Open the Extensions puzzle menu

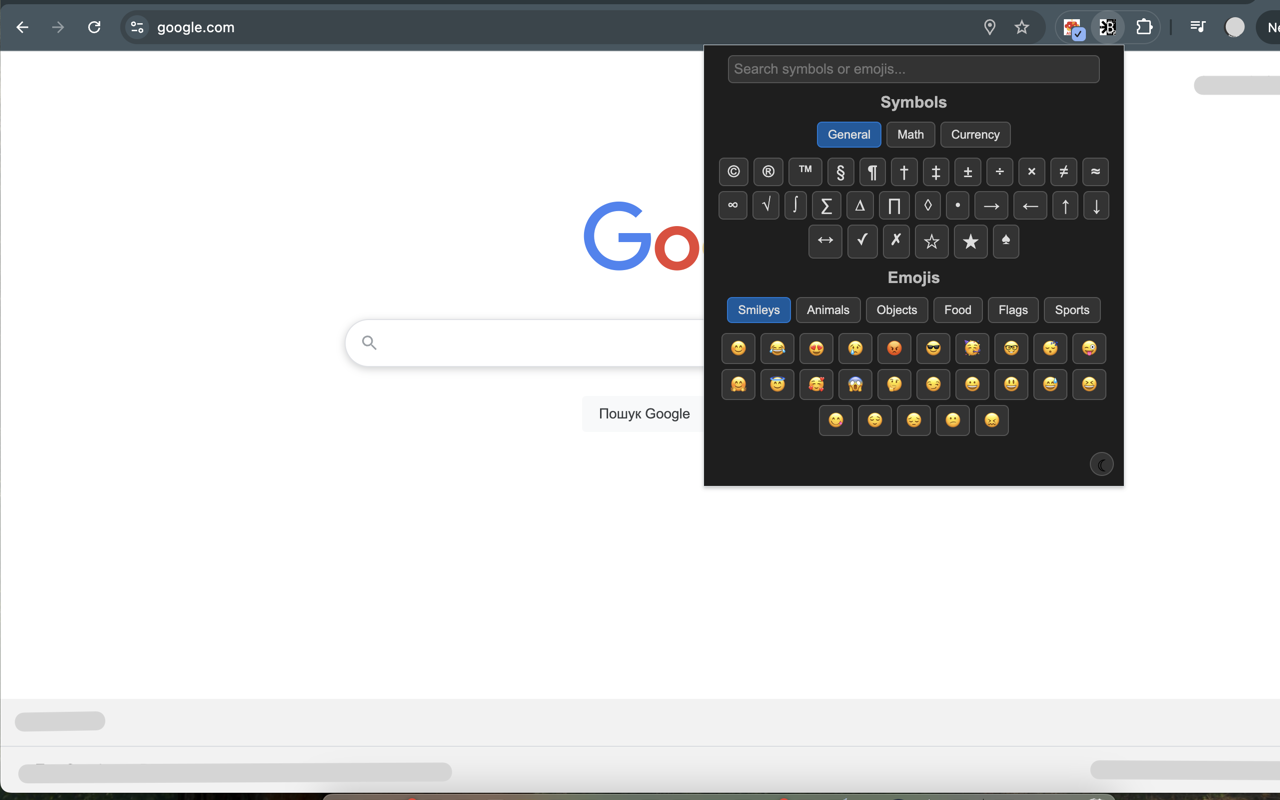tap(1144, 27)
